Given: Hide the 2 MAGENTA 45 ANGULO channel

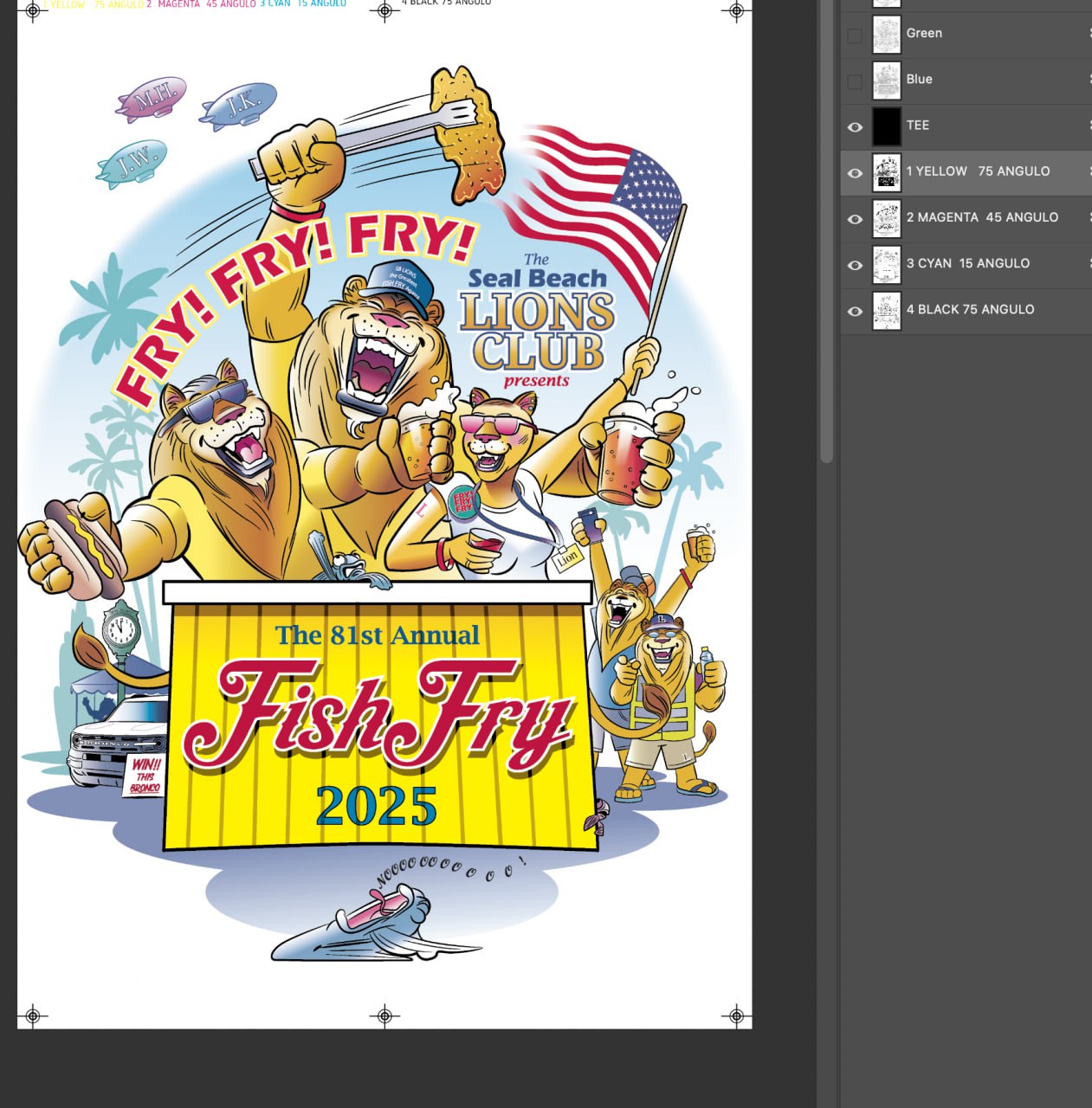Looking at the screenshot, I should pos(855,218).
